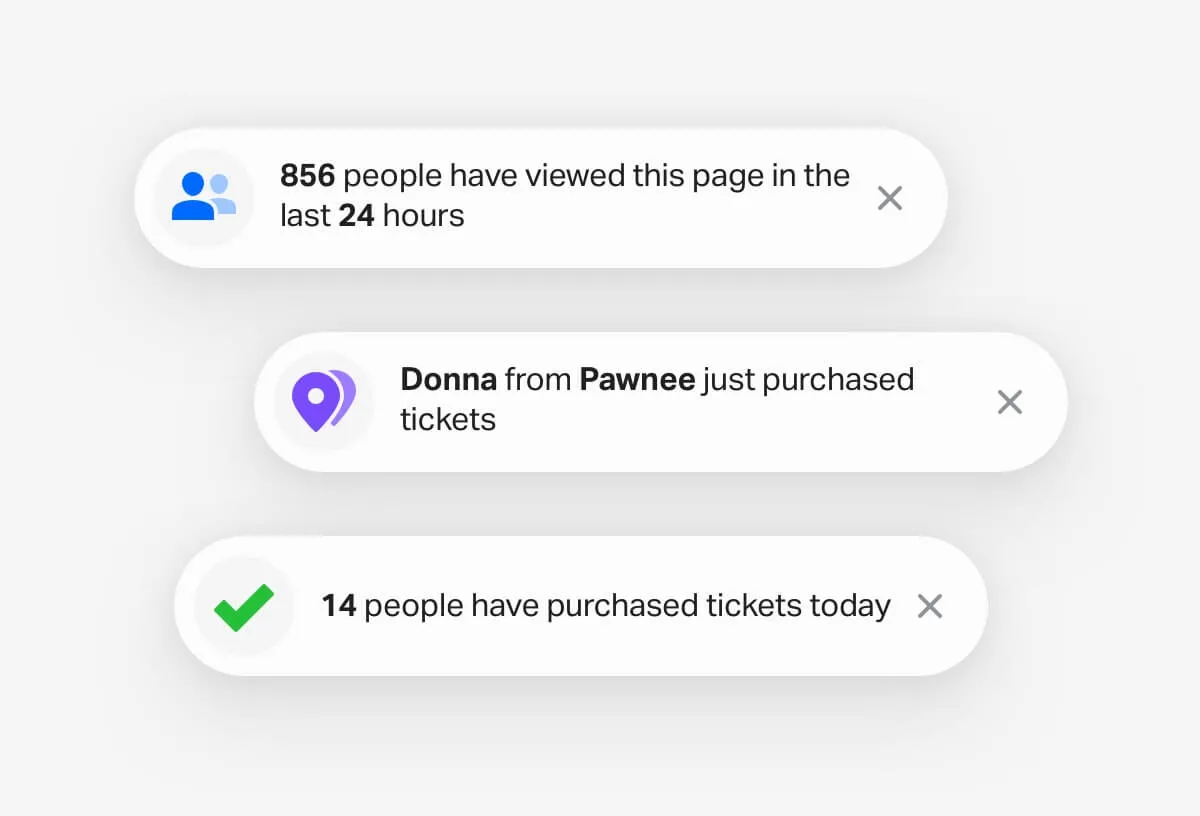
Task: Click the 14 purchases count text
Action: (x=339, y=605)
